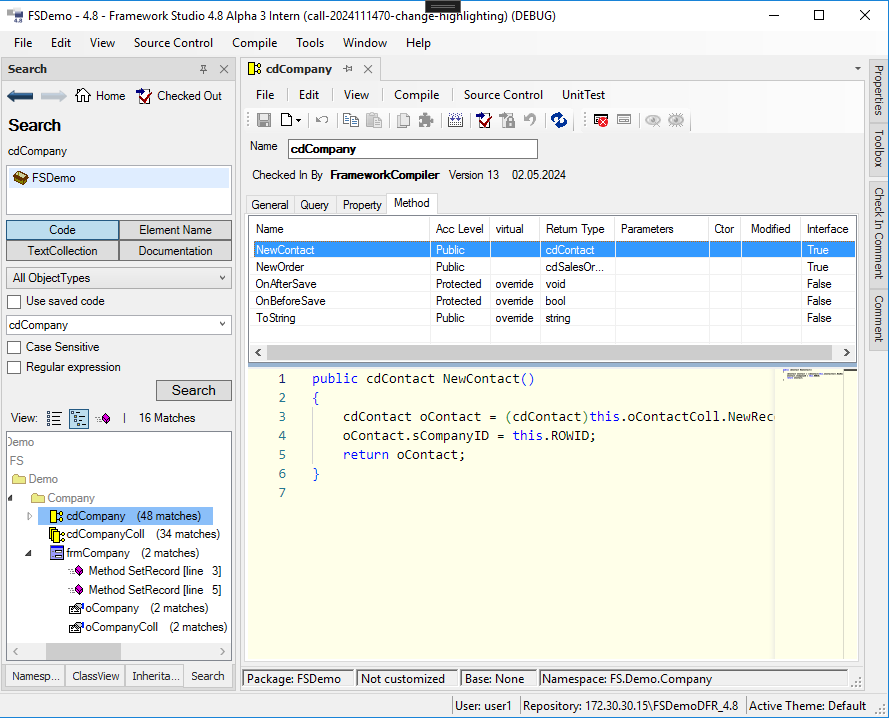Click the small window panel icon
Image resolution: width=889 pixels, height=718 pixels.
(624, 120)
